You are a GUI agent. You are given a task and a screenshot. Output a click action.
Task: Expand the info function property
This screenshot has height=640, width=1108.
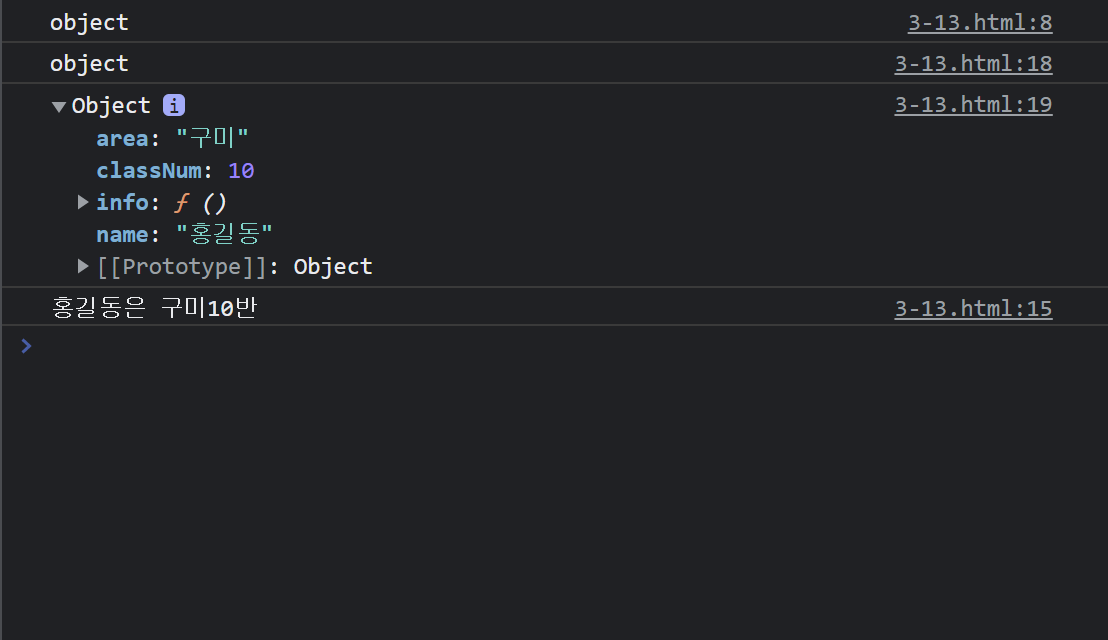click(x=83, y=202)
